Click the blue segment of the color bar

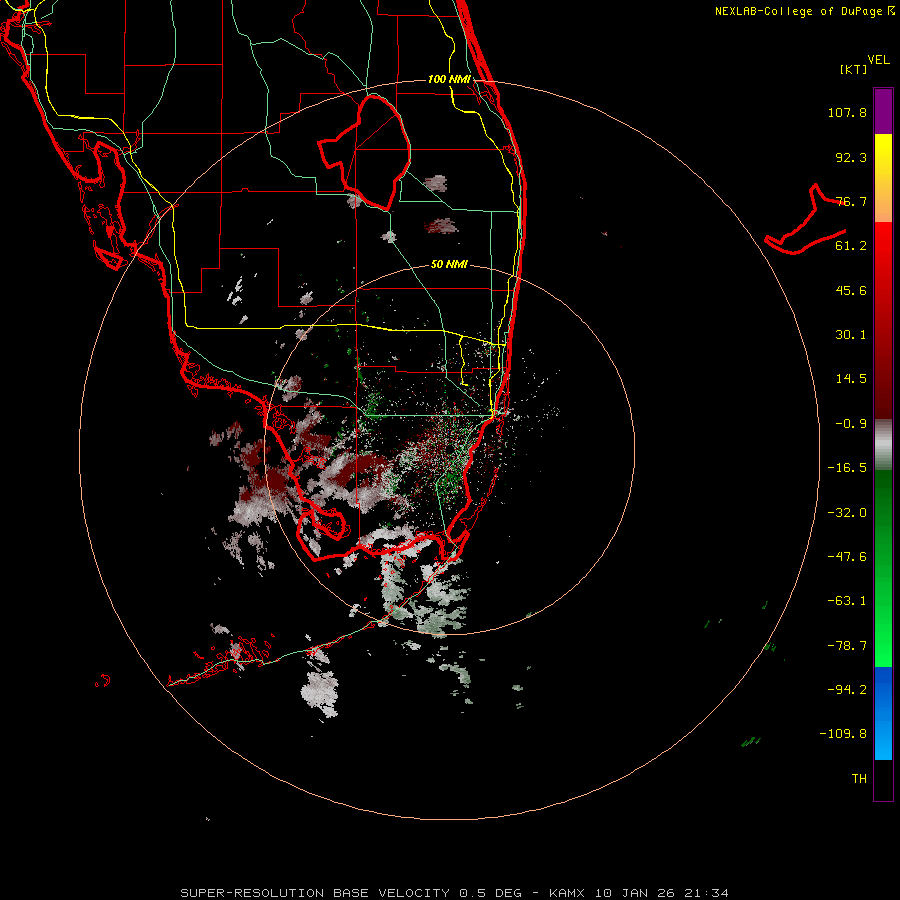[883, 713]
